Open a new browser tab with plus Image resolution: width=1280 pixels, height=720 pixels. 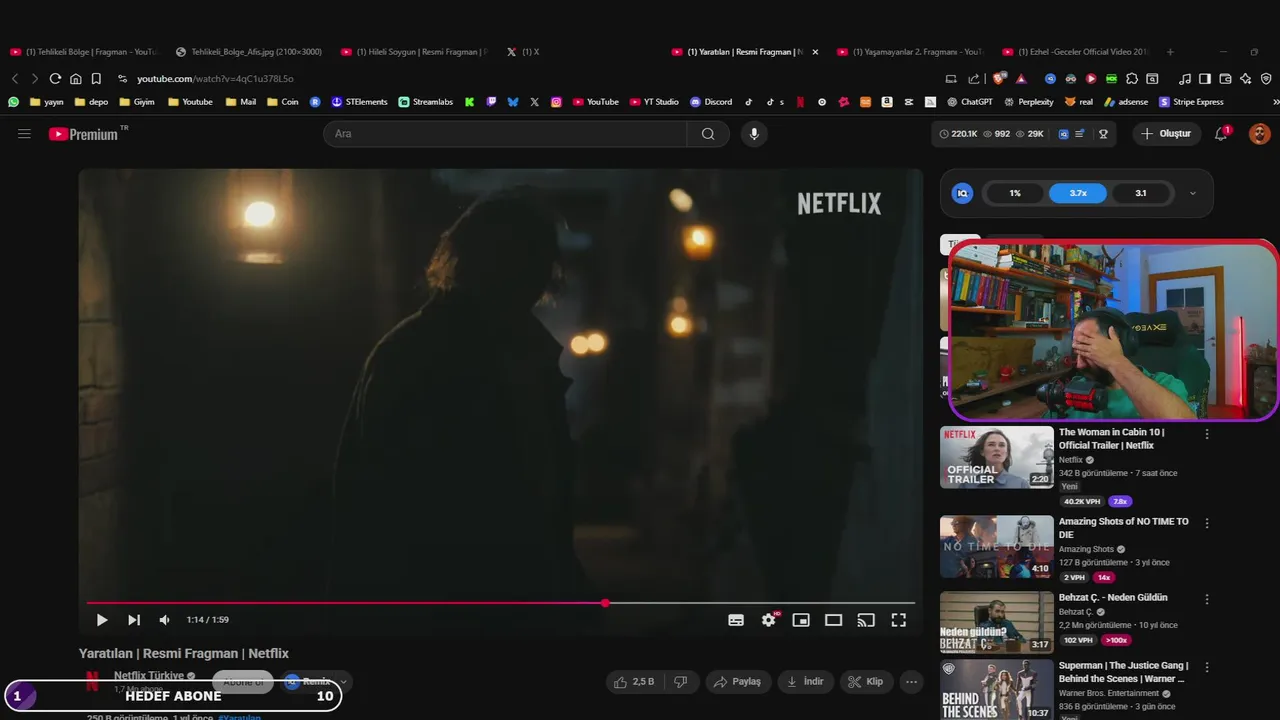pos(1170,52)
